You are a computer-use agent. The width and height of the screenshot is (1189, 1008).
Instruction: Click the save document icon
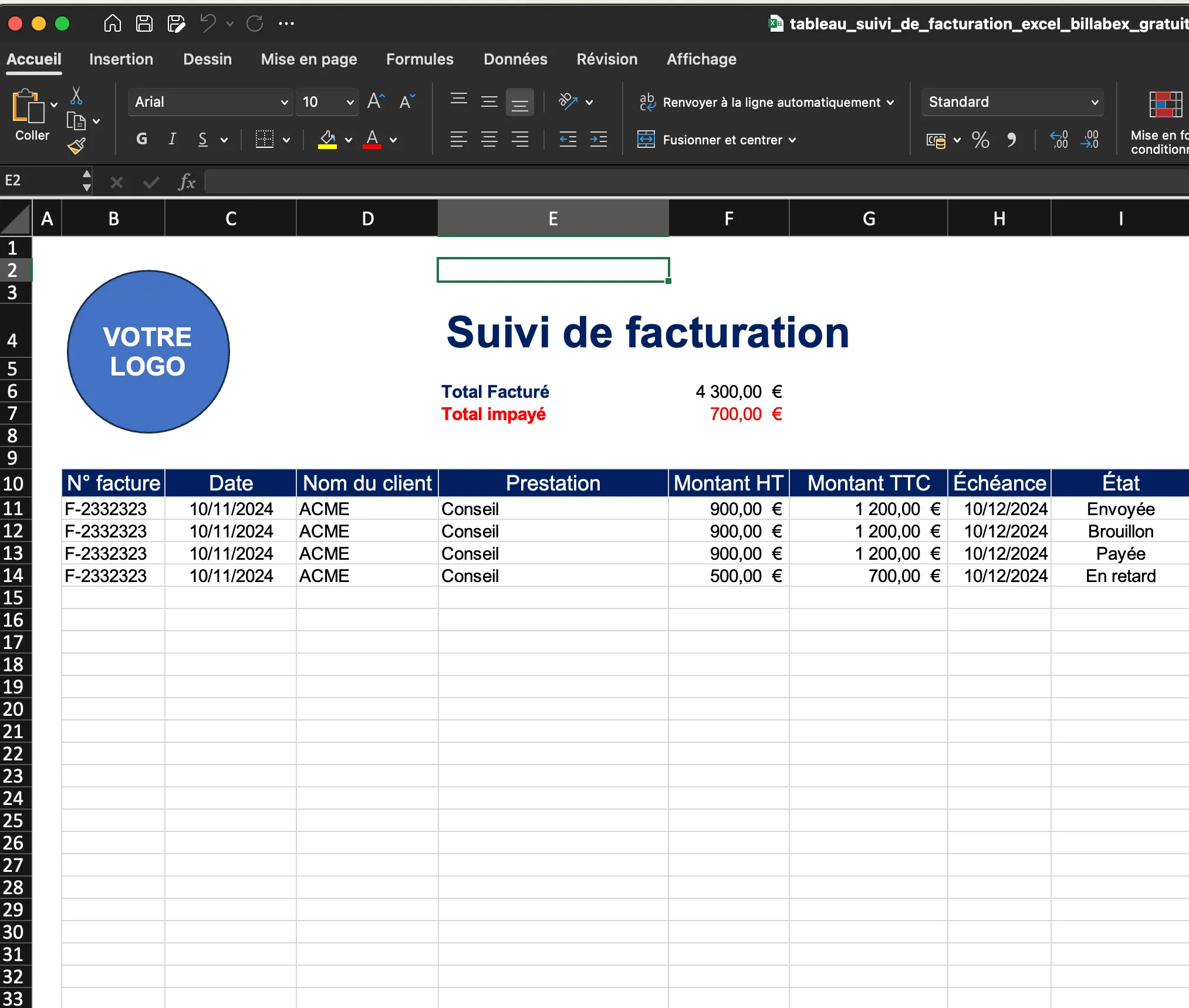[144, 23]
